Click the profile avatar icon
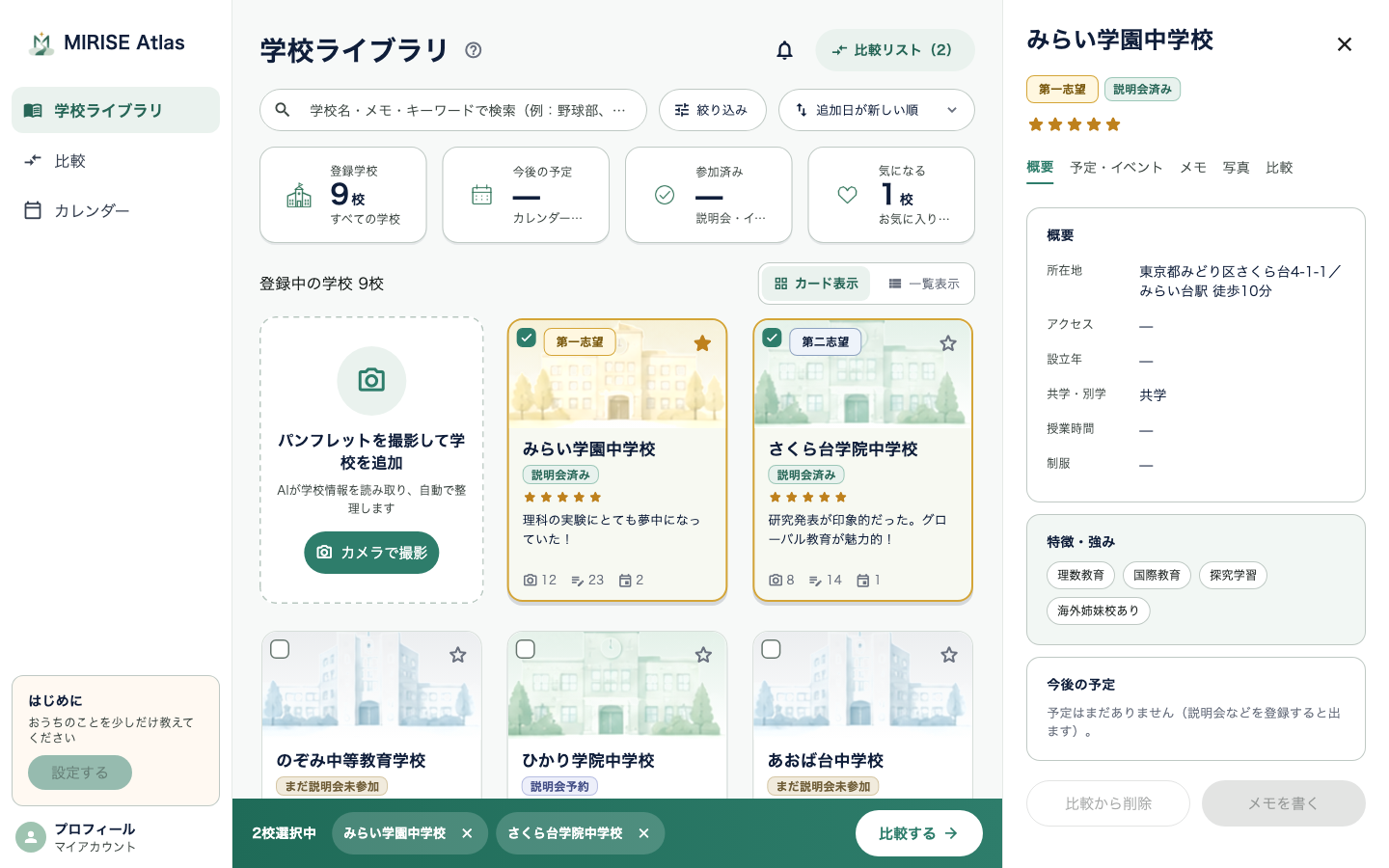Viewport: 1389px width, 868px height. pyautogui.click(x=31, y=837)
